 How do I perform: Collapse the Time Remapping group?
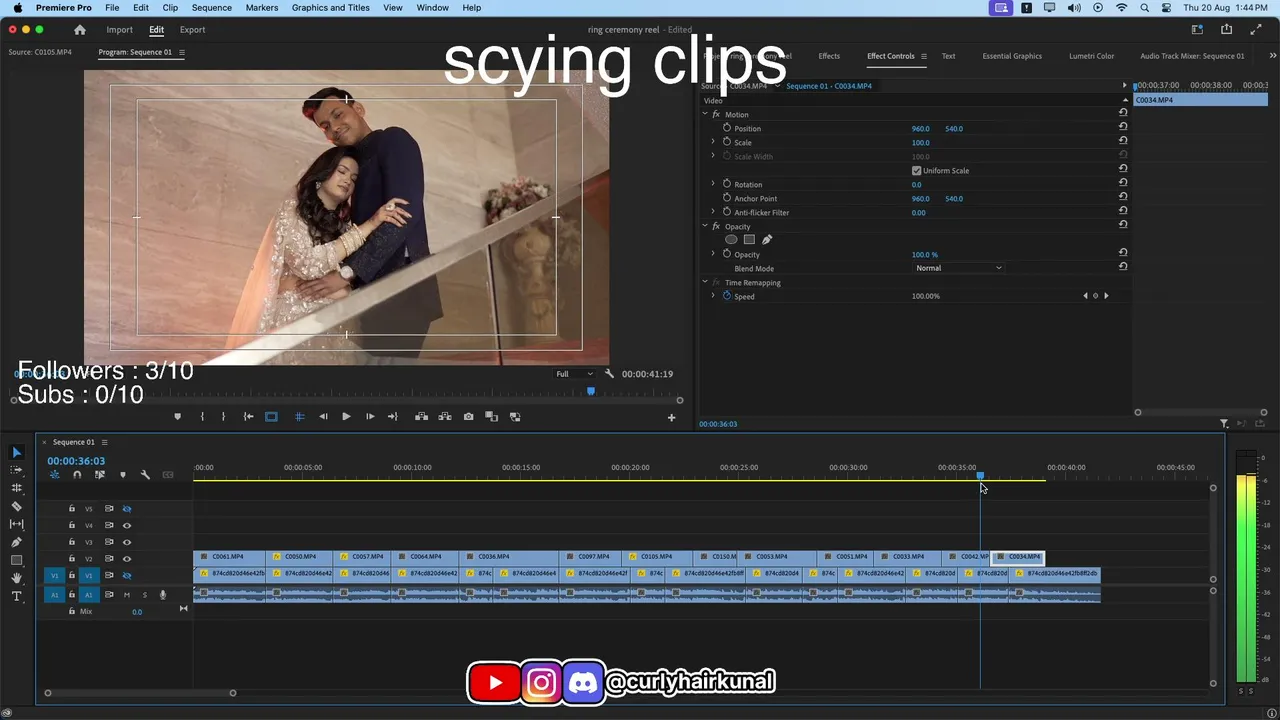tap(705, 283)
